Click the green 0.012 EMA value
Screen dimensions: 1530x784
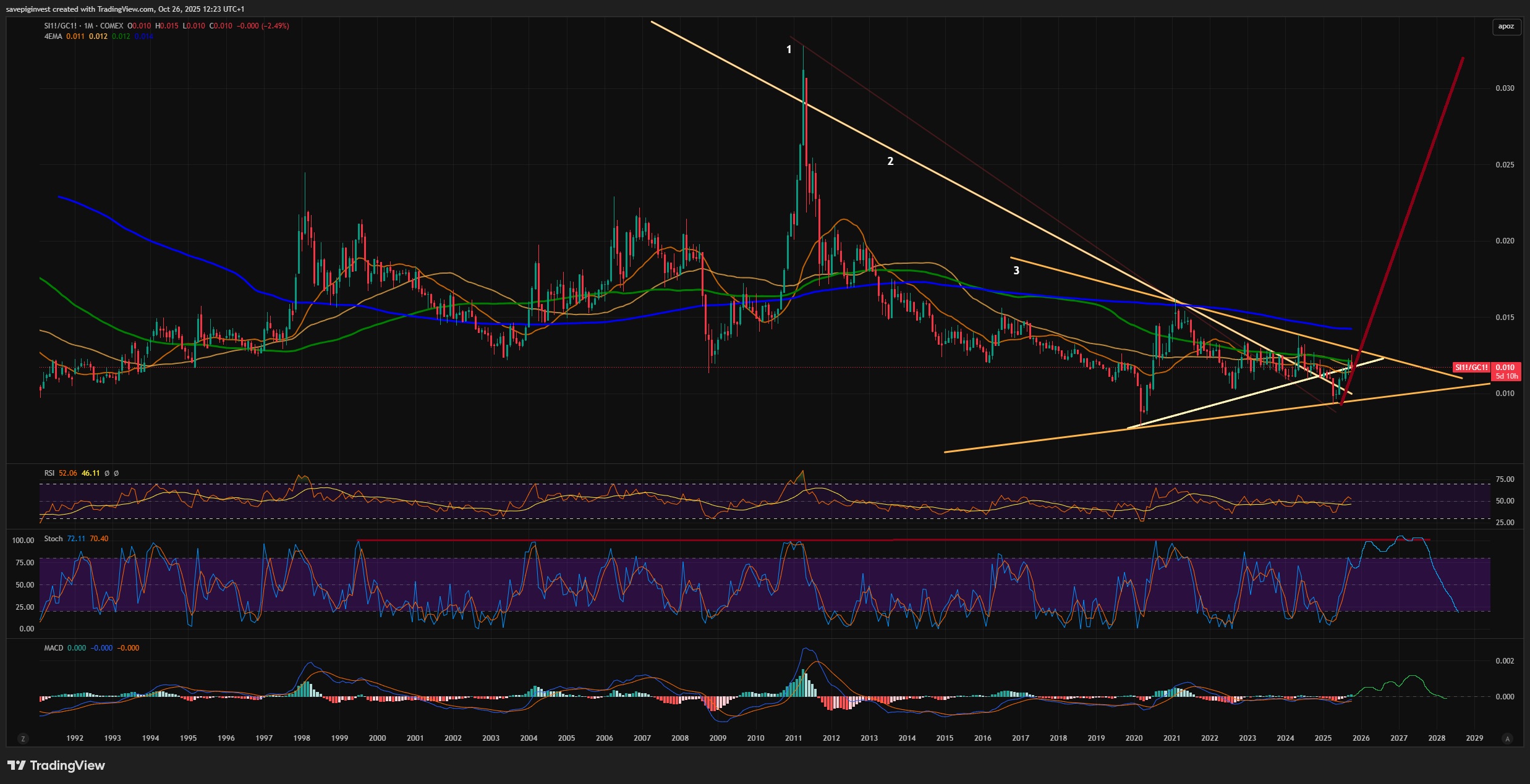tap(121, 36)
